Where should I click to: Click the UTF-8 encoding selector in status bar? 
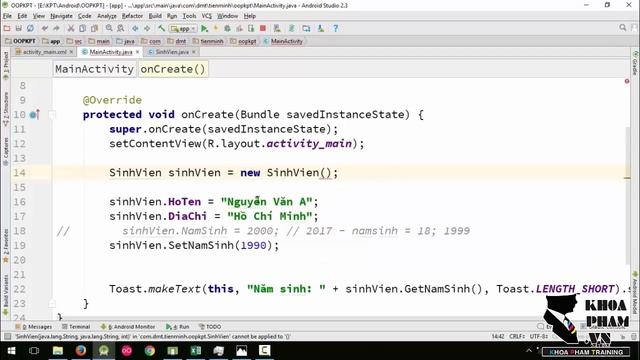pyautogui.click(x=539, y=336)
